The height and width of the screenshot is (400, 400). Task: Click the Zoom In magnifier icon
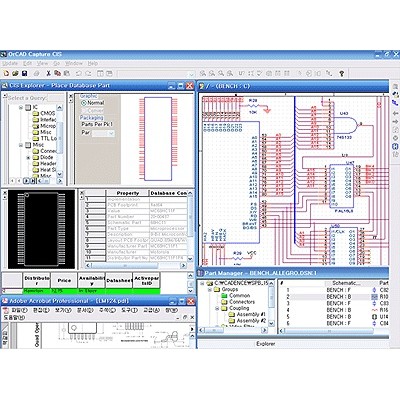tap(202, 73)
